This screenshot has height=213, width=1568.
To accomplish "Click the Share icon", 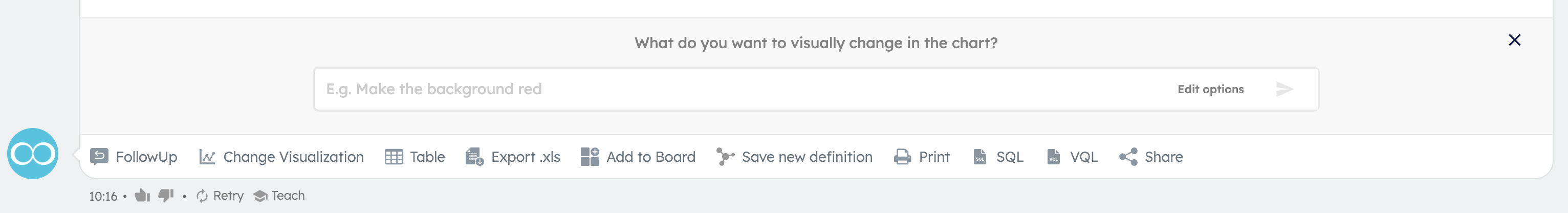I will tap(1128, 157).
